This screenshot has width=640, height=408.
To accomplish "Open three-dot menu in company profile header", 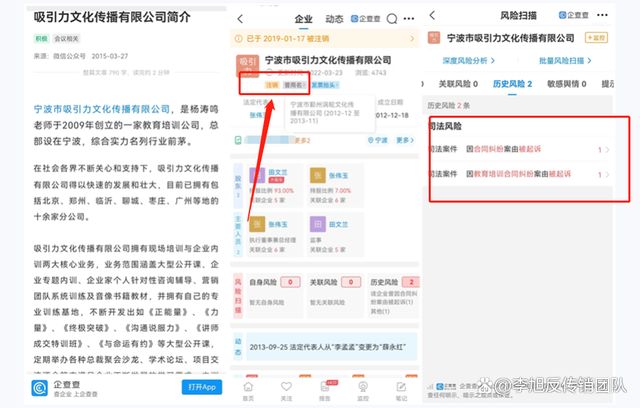I will [409, 19].
